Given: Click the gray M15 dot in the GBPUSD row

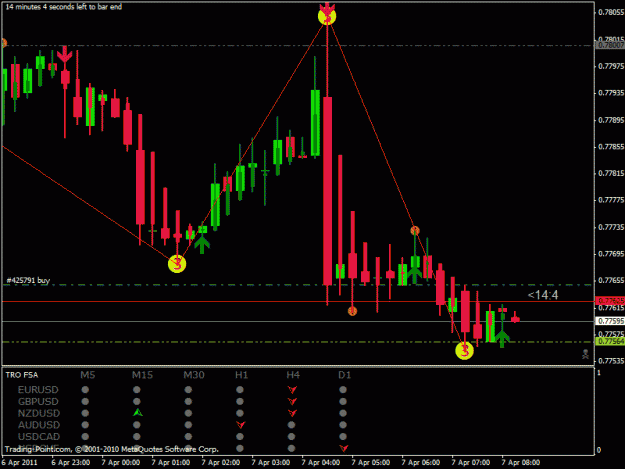Looking at the screenshot, I should [x=137, y=401].
